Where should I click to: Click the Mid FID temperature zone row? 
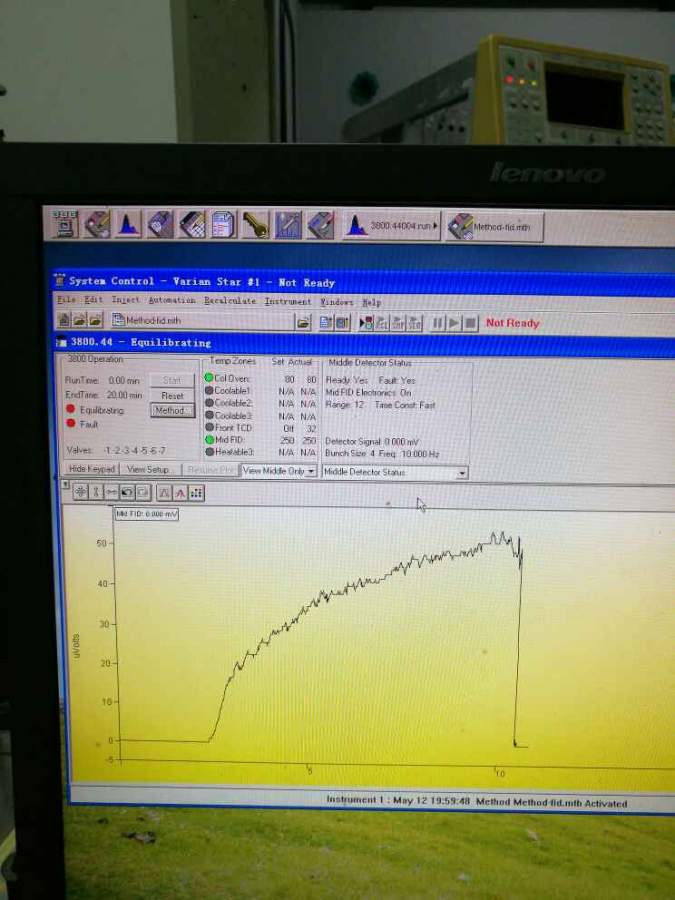tap(261, 440)
